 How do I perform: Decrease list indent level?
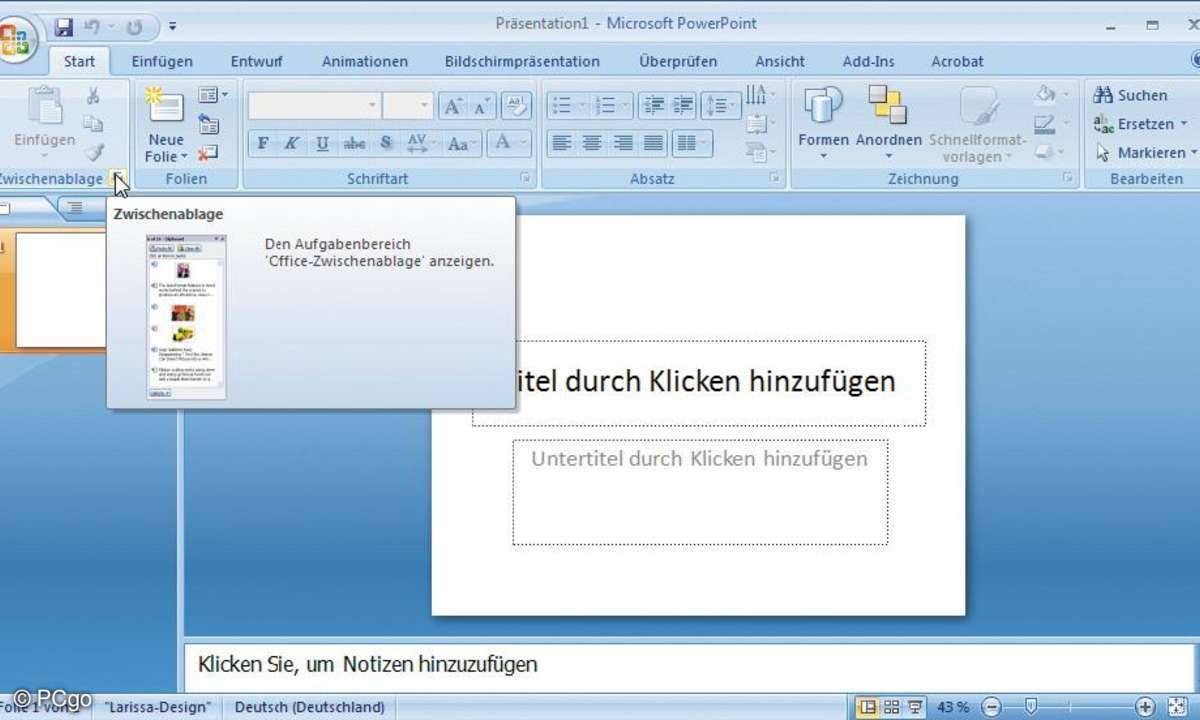tap(653, 106)
